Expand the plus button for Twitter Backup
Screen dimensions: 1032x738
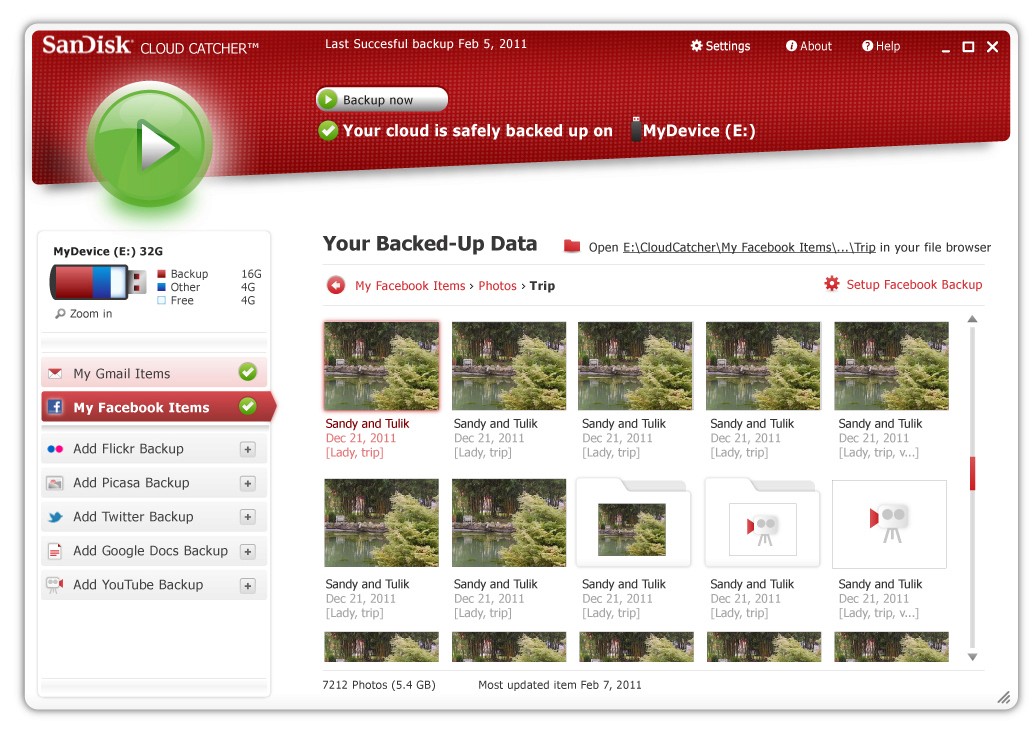(x=247, y=517)
